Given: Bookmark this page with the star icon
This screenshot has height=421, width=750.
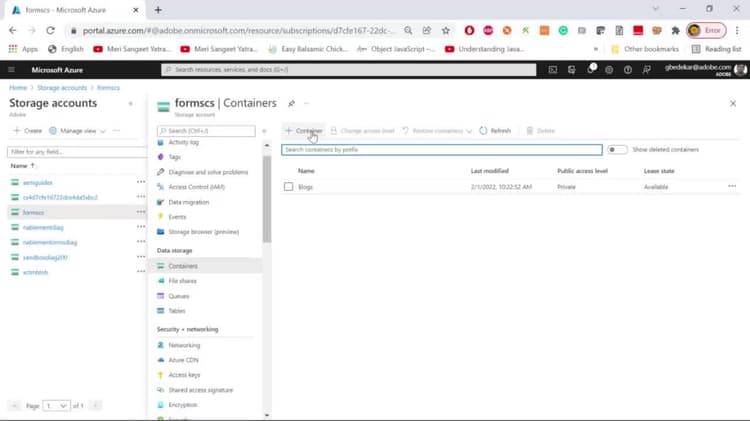Looking at the screenshot, I should pos(446,31).
